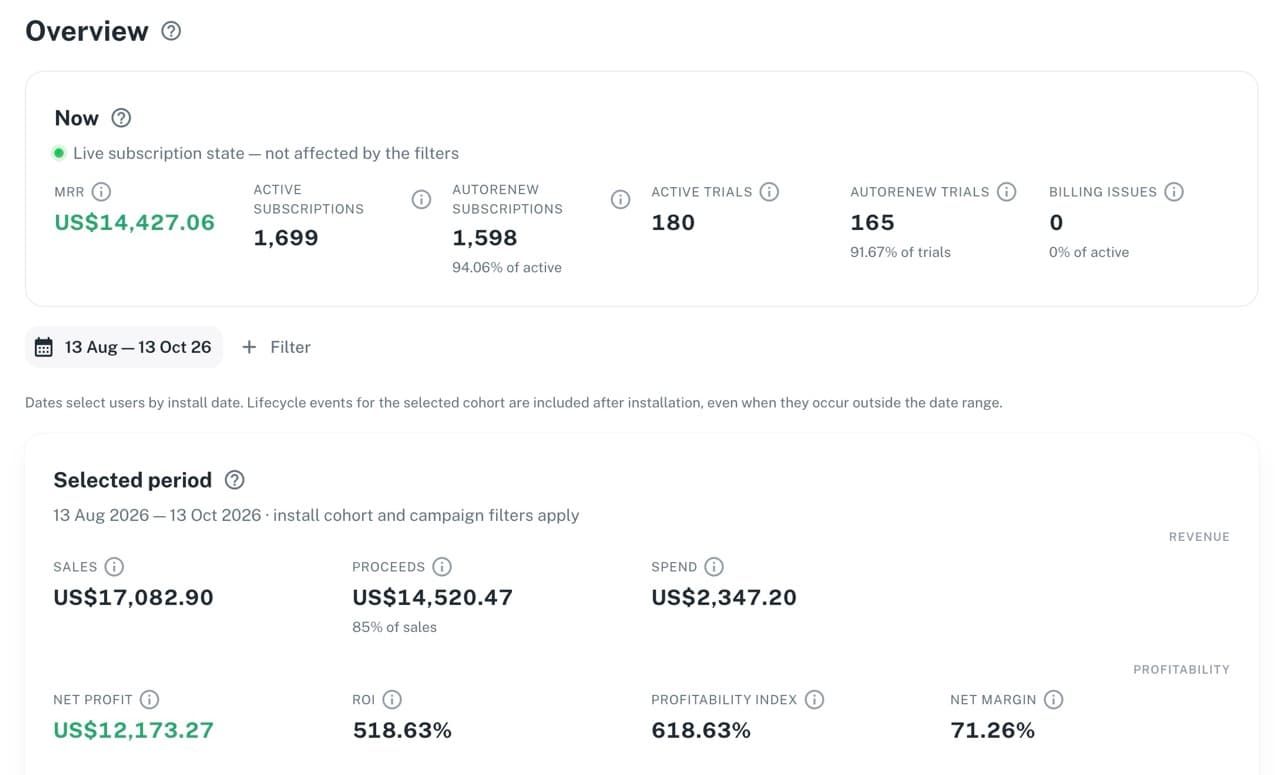Open Net Margin info icon
This screenshot has width=1280, height=775.
click(x=1053, y=699)
